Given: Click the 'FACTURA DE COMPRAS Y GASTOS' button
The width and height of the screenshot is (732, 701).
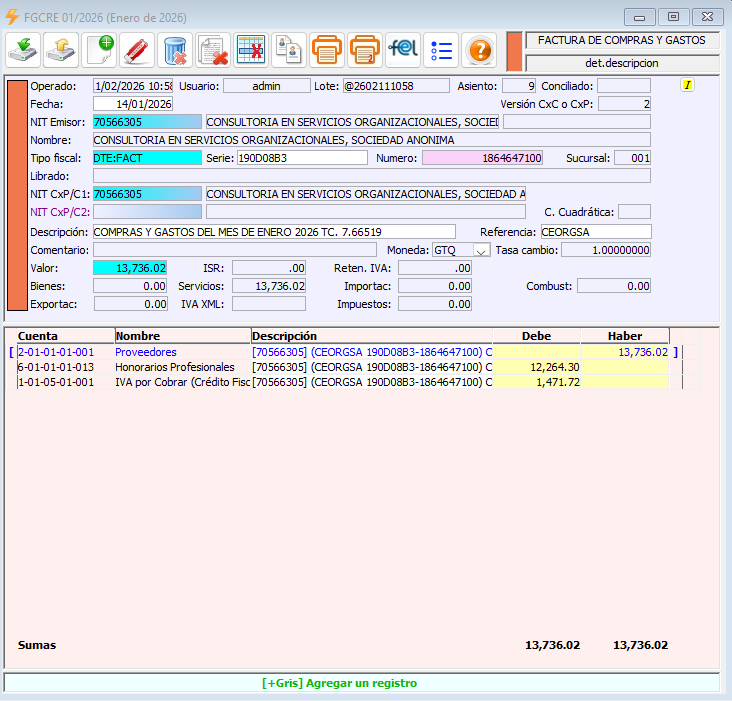Looking at the screenshot, I should click(x=621, y=41).
